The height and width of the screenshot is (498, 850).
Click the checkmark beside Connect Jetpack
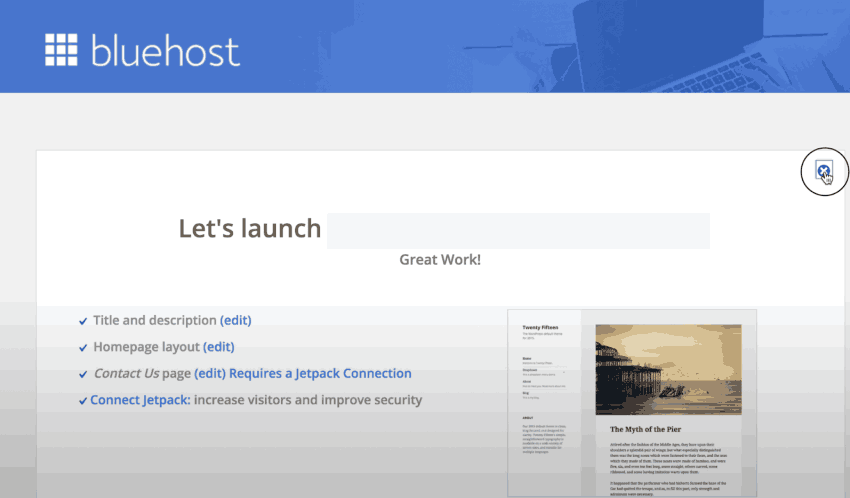pos(83,401)
